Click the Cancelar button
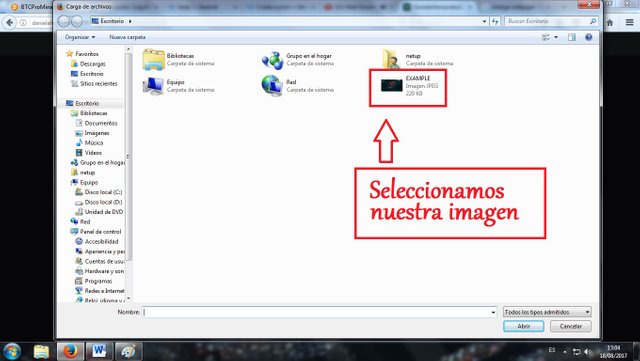Viewport: 640px width, 361px height. [571, 326]
